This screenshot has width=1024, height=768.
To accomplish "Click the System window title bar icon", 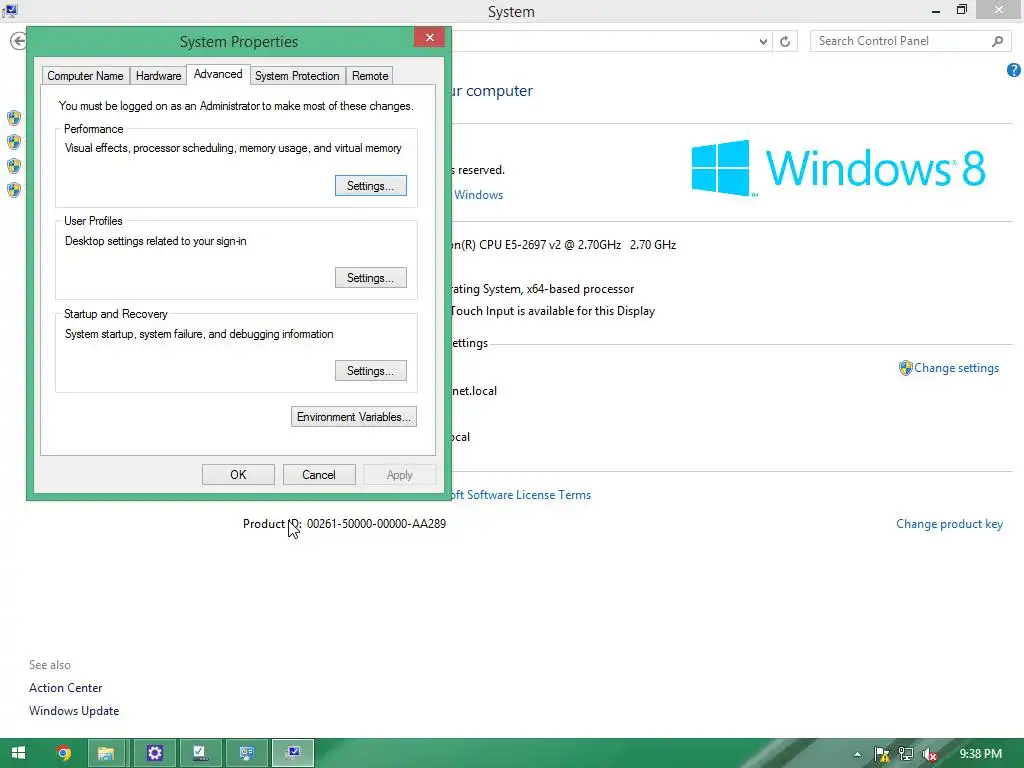I will point(10,10).
